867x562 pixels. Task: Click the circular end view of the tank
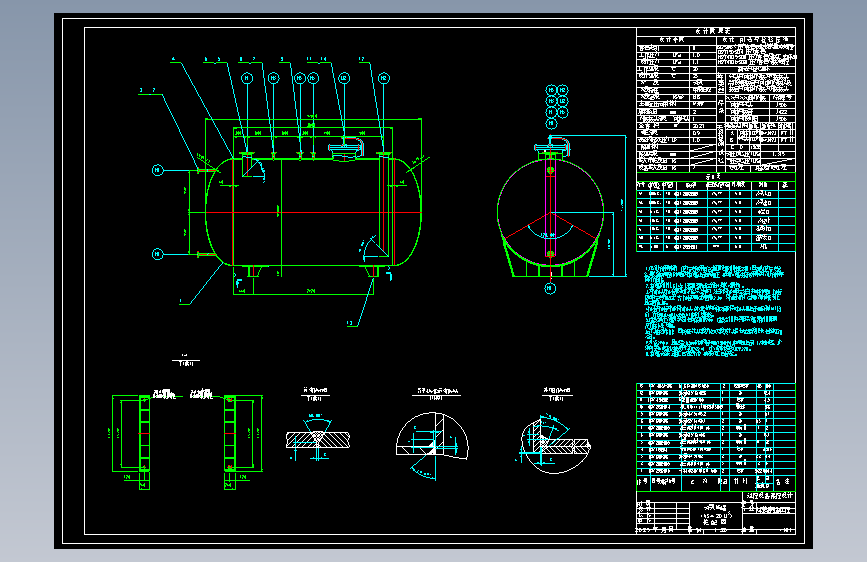(550, 212)
